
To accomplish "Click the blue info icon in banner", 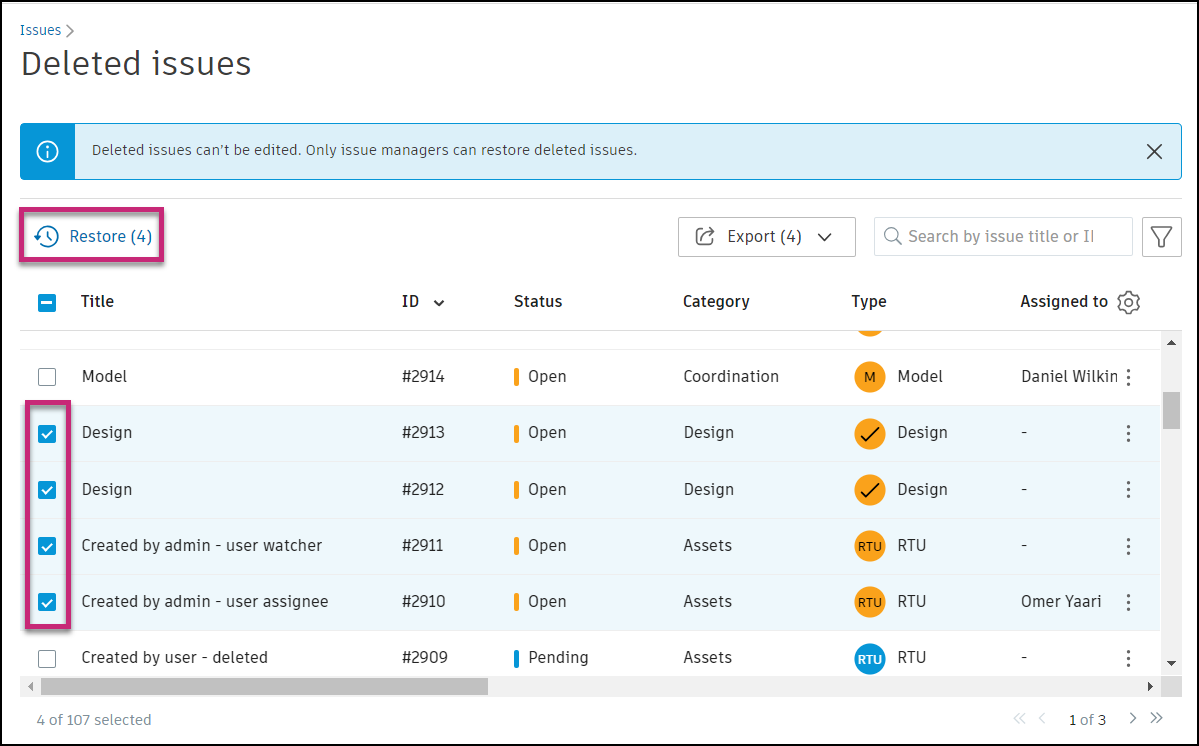I will pyautogui.click(x=47, y=152).
